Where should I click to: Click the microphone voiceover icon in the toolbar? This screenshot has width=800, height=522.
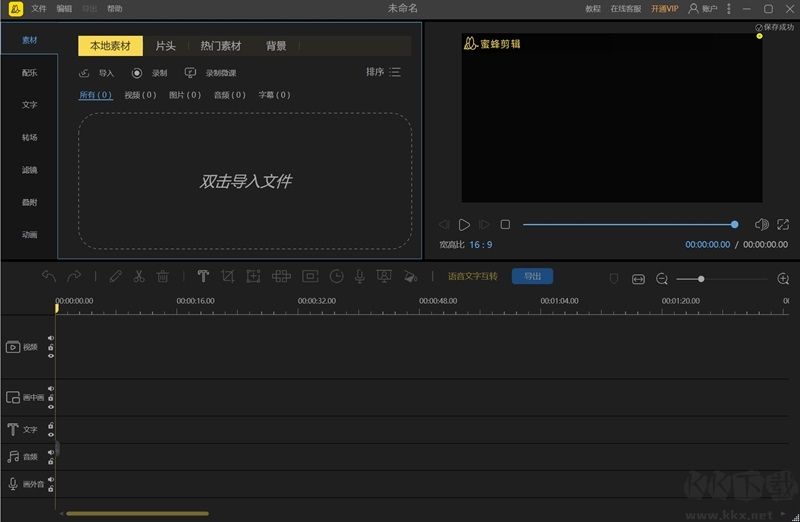click(x=359, y=277)
